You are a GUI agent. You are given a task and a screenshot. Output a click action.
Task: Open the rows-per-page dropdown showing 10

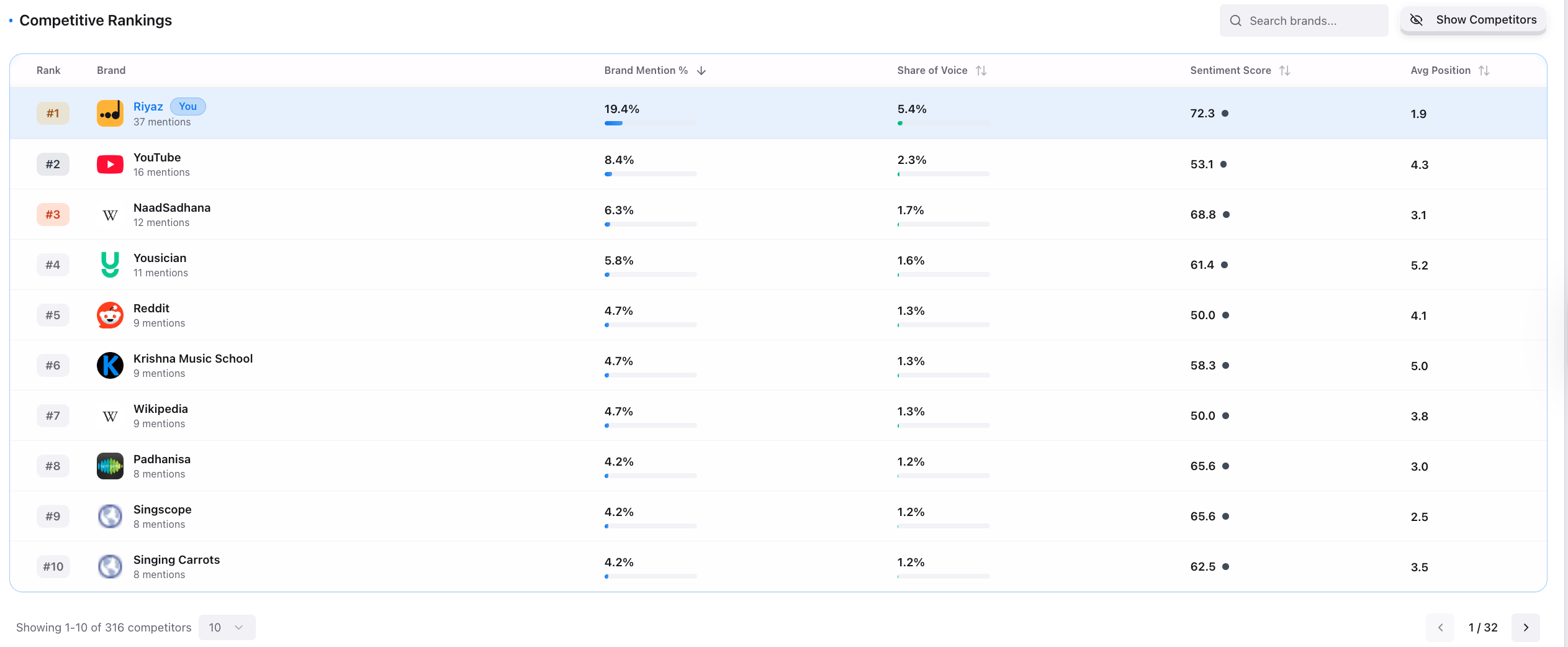[x=227, y=627]
